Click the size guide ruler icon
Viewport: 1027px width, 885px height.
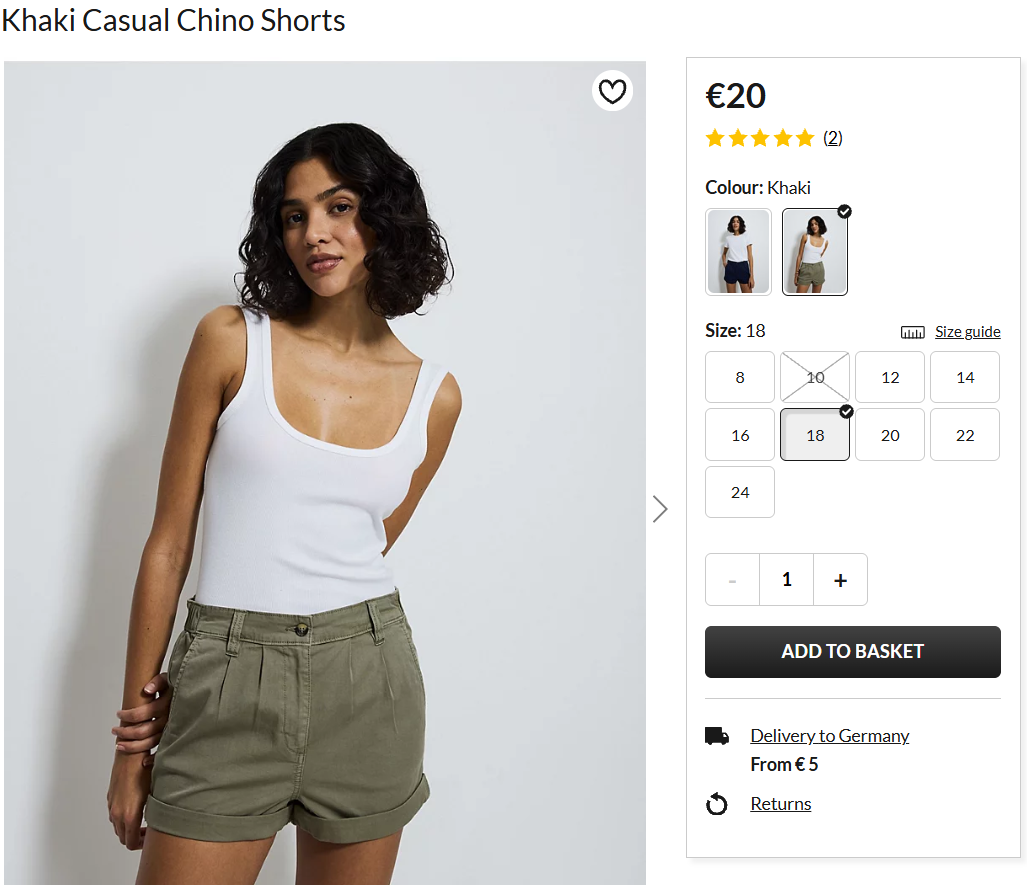[x=912, y=332]
